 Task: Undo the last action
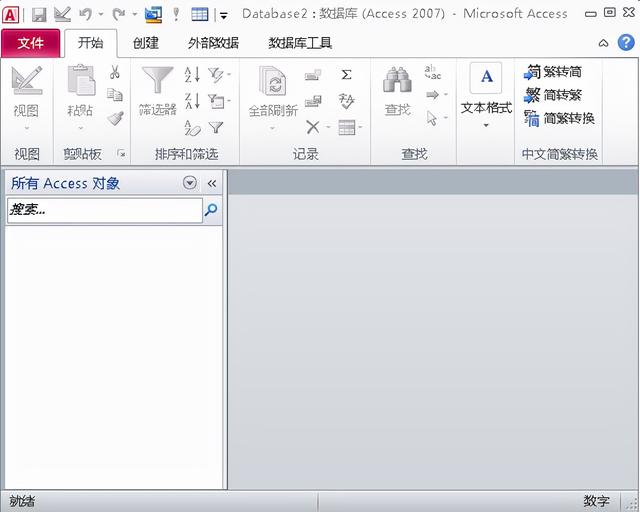(85, 15)
